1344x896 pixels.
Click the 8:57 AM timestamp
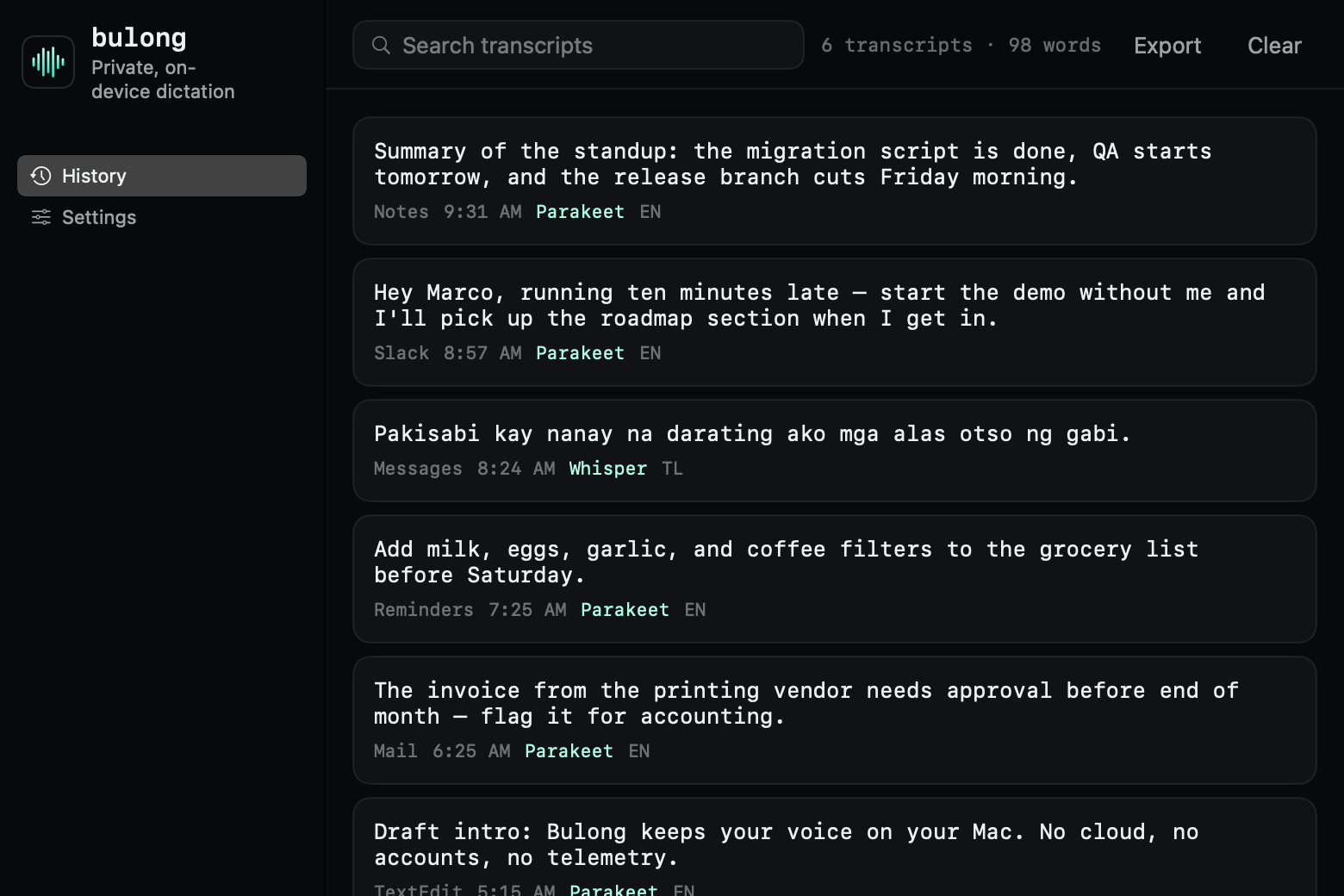pyautogui.click(x=482, y=353)
